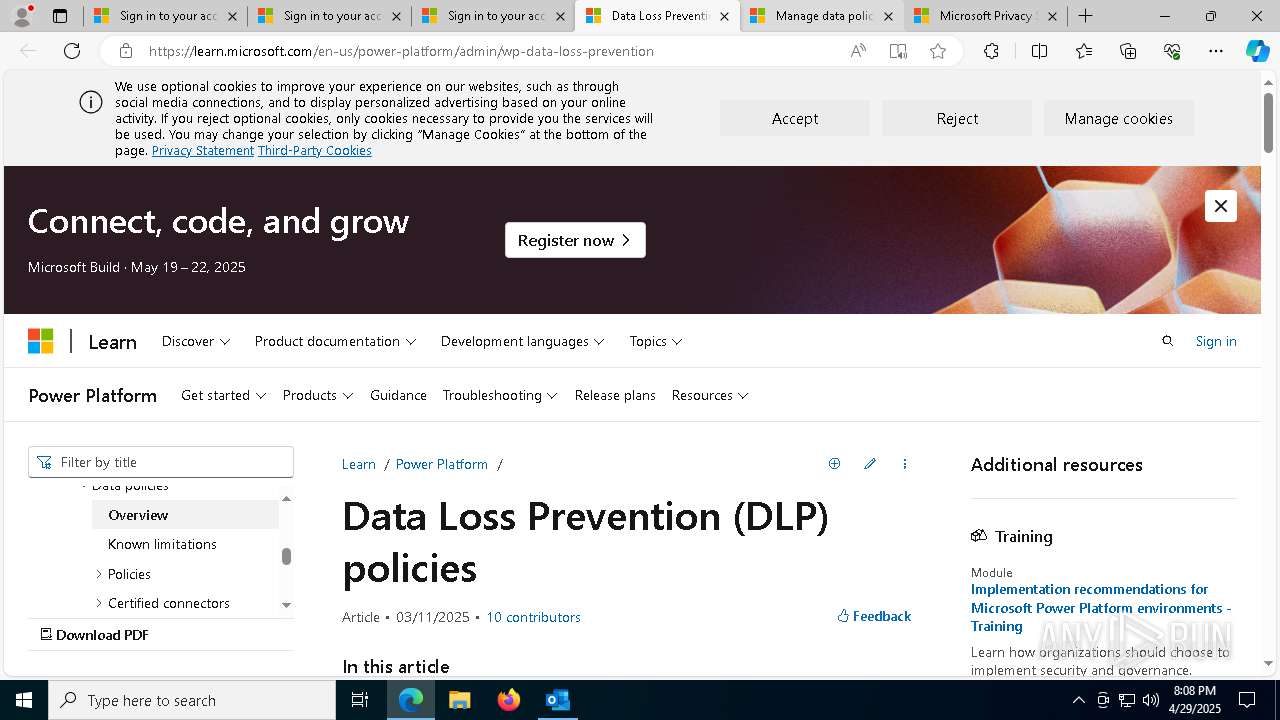Toggle the Split screen icon
Viewport: 1280px width, 720px height.
coord(1039,51)
